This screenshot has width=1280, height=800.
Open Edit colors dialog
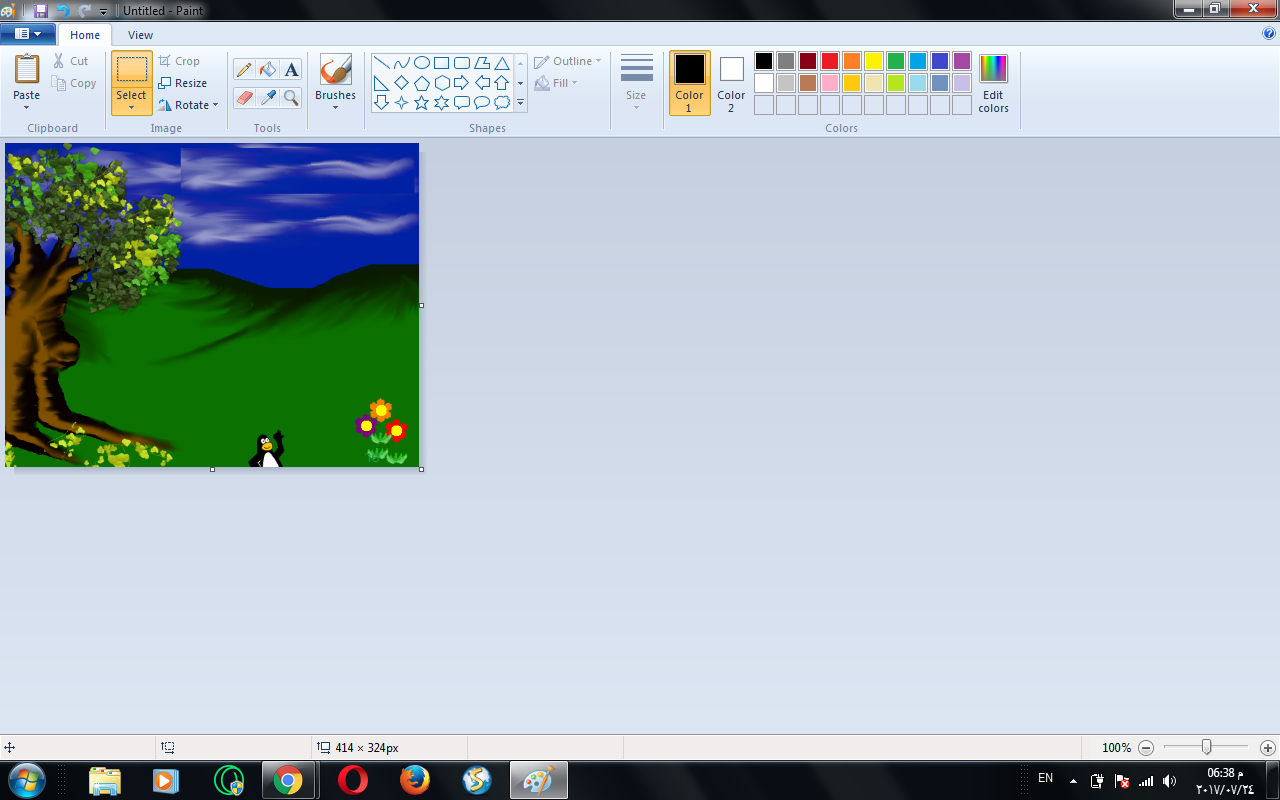coord(993,83)
